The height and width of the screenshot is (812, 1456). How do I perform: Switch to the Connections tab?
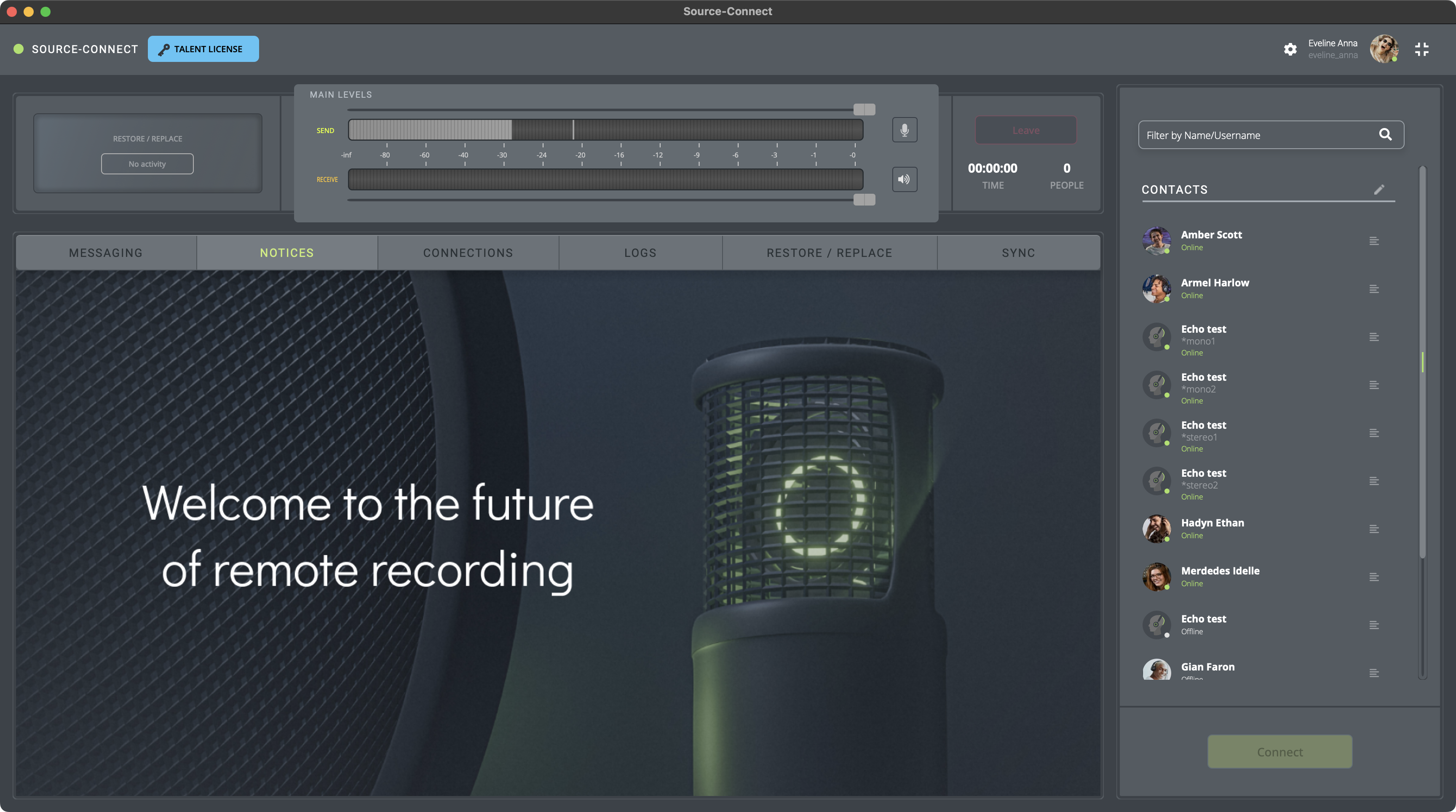point(468,253)
